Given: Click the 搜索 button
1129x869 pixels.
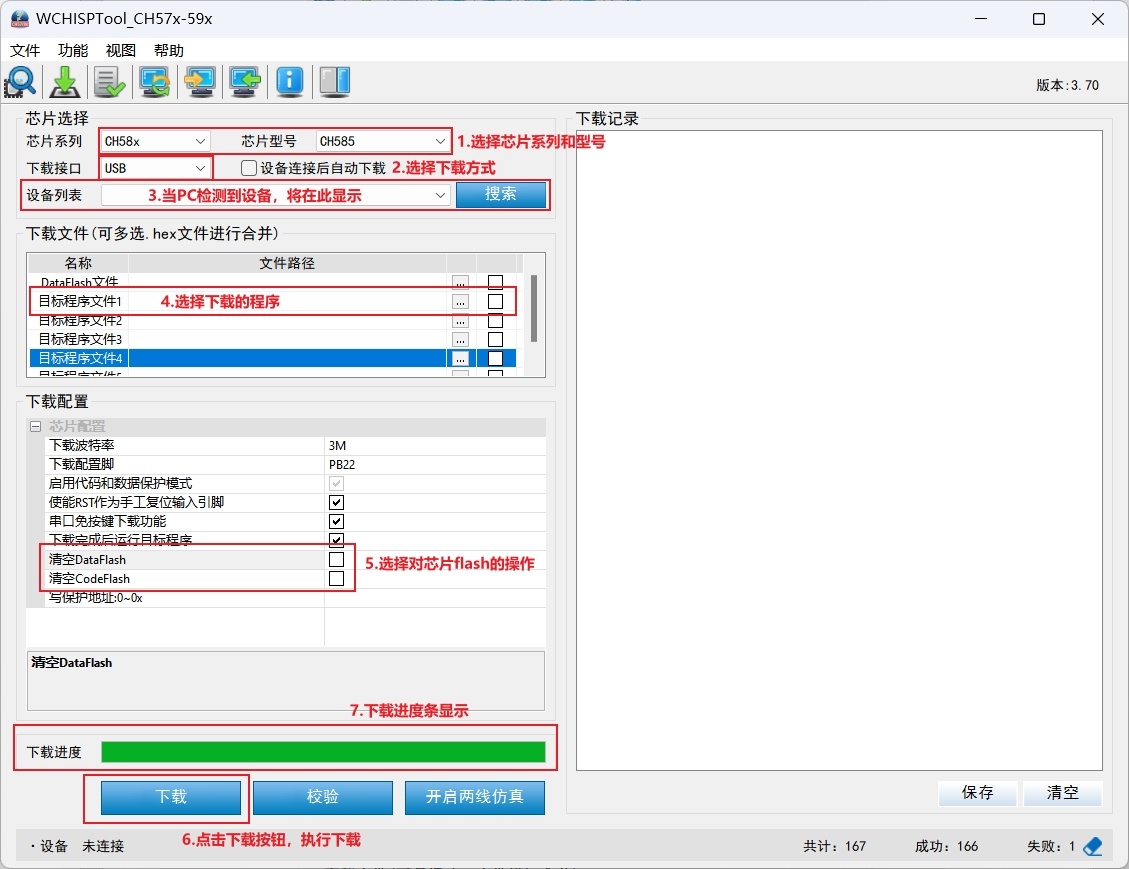Looking at the screenshot, I should coord(500,194).
